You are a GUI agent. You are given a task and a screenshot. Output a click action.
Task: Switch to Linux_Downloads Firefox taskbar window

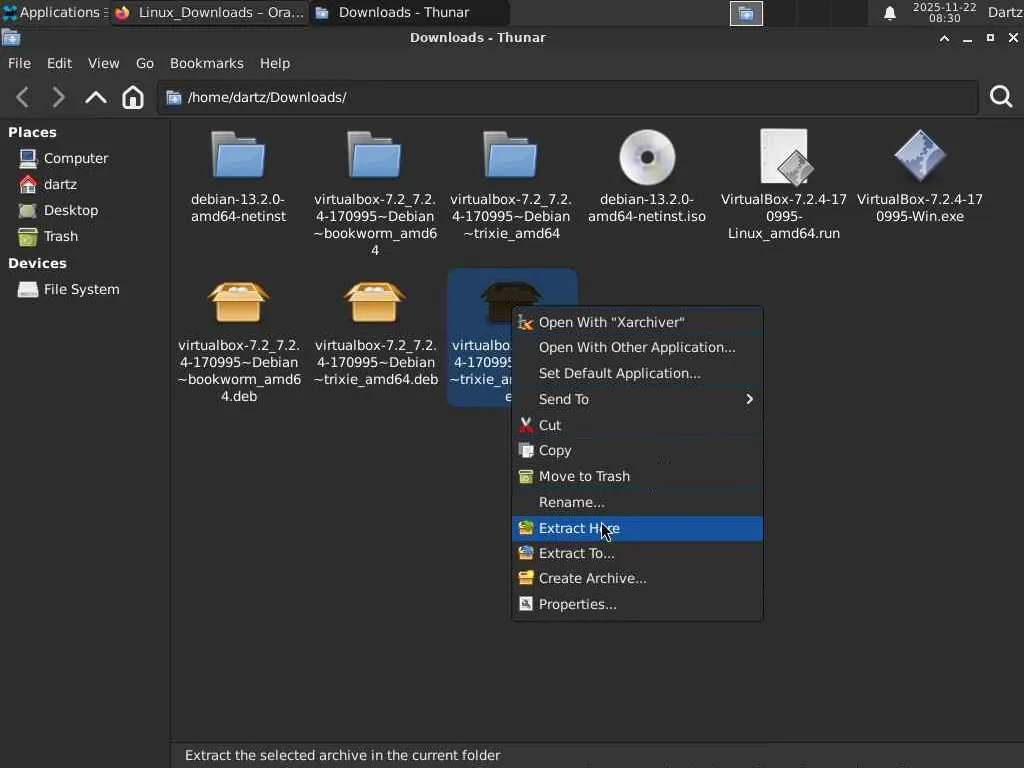210,12
